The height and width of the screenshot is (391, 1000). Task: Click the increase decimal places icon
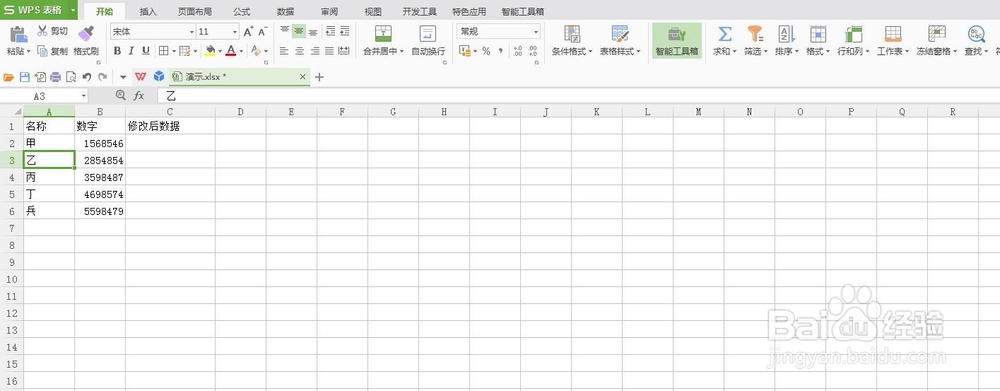(x=517, y=51)
